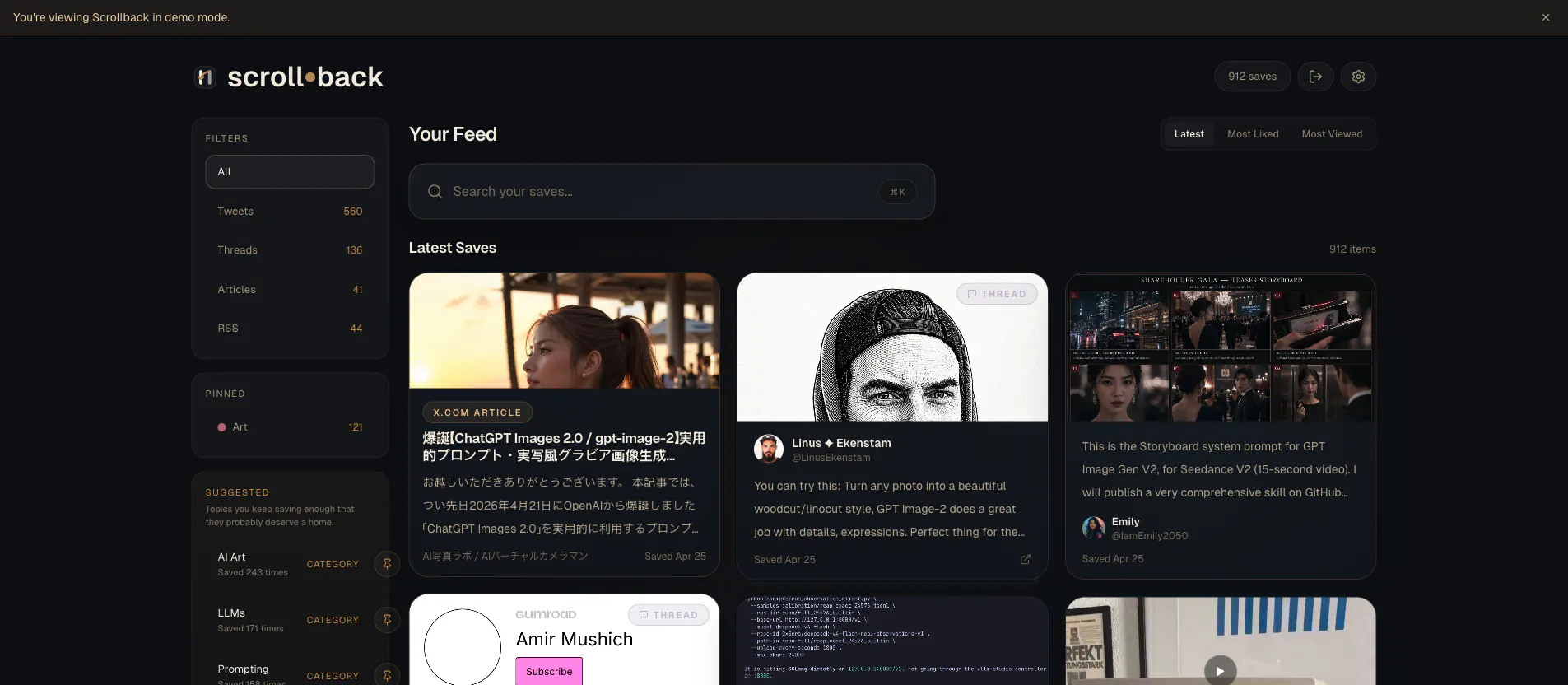Click Emily's profile avatar
The width and height of the screenshot is (1568, 685).
(1094, 528)
